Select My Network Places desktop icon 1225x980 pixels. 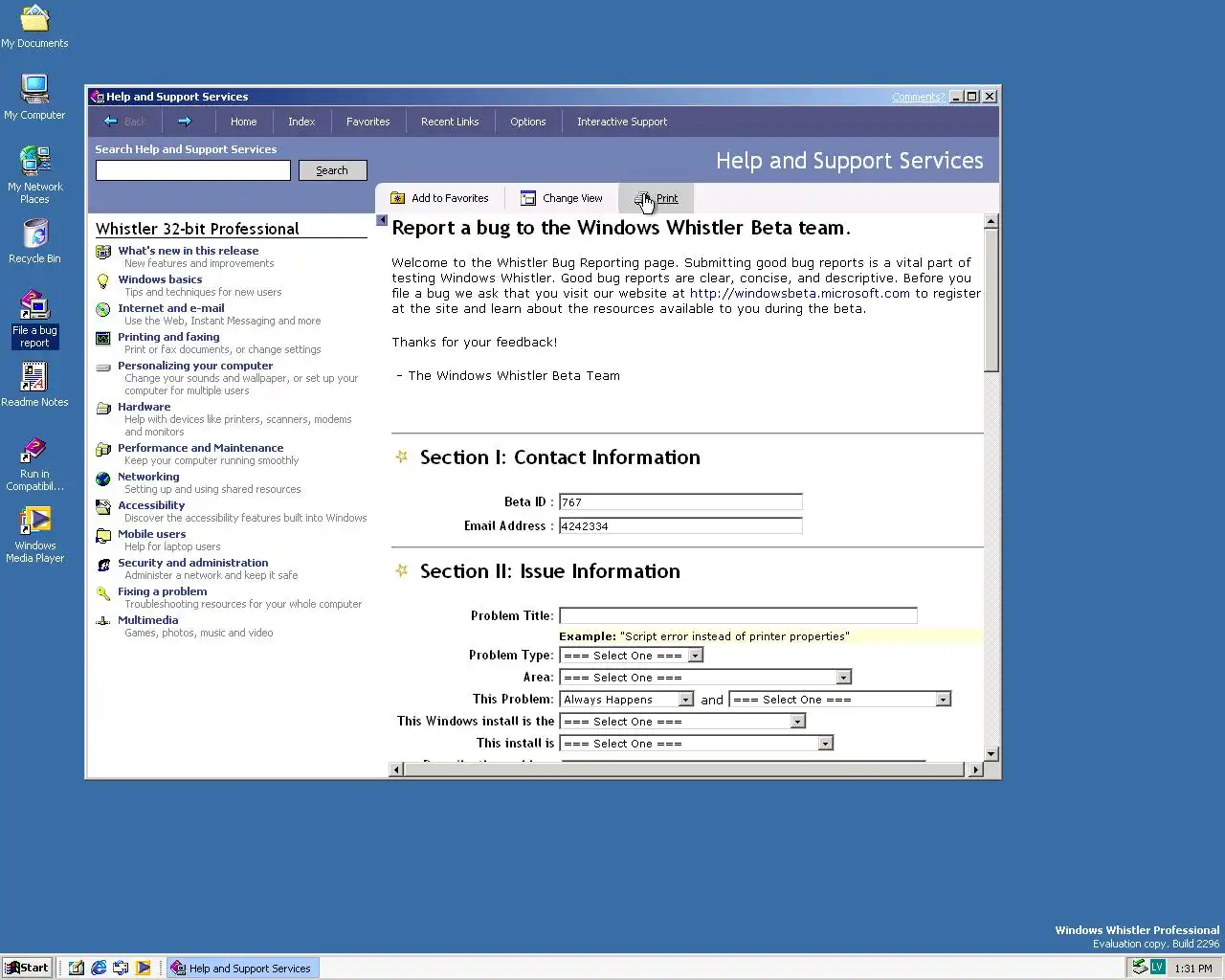click(x=34, y=174)
